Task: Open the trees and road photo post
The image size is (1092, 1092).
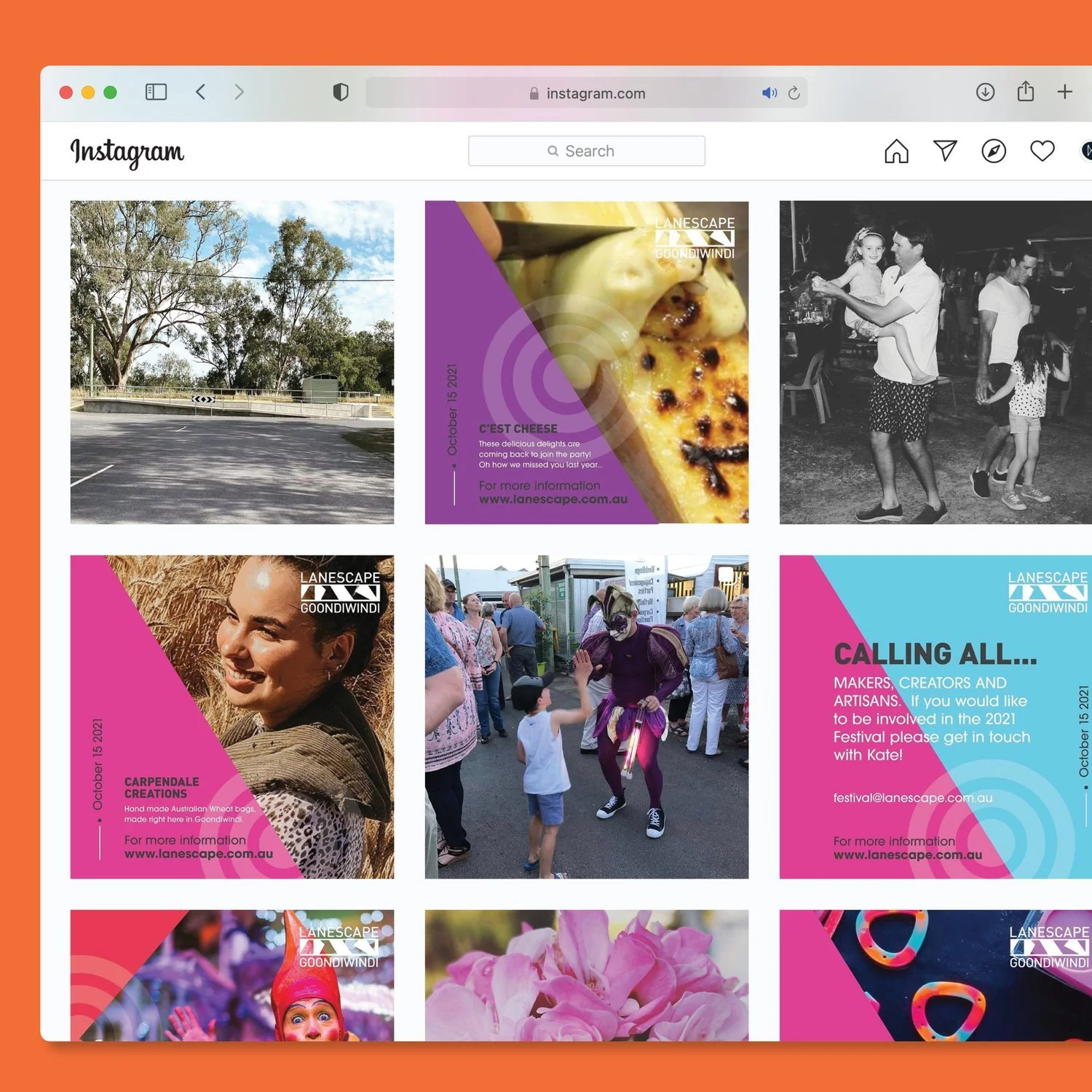Action: [232, 363]
